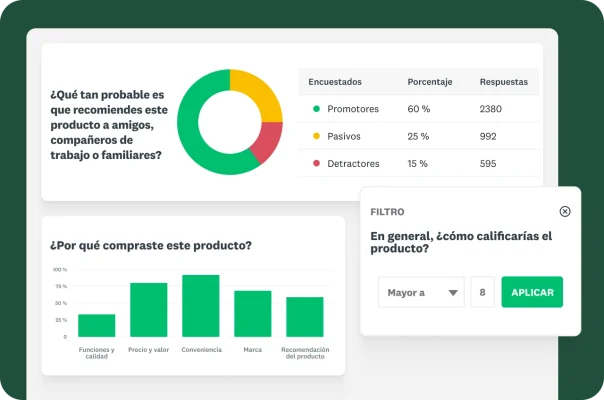This screenshot has height=400, width=604.
Task: Click the Conveniencia axis label
Action: point(201,350)
